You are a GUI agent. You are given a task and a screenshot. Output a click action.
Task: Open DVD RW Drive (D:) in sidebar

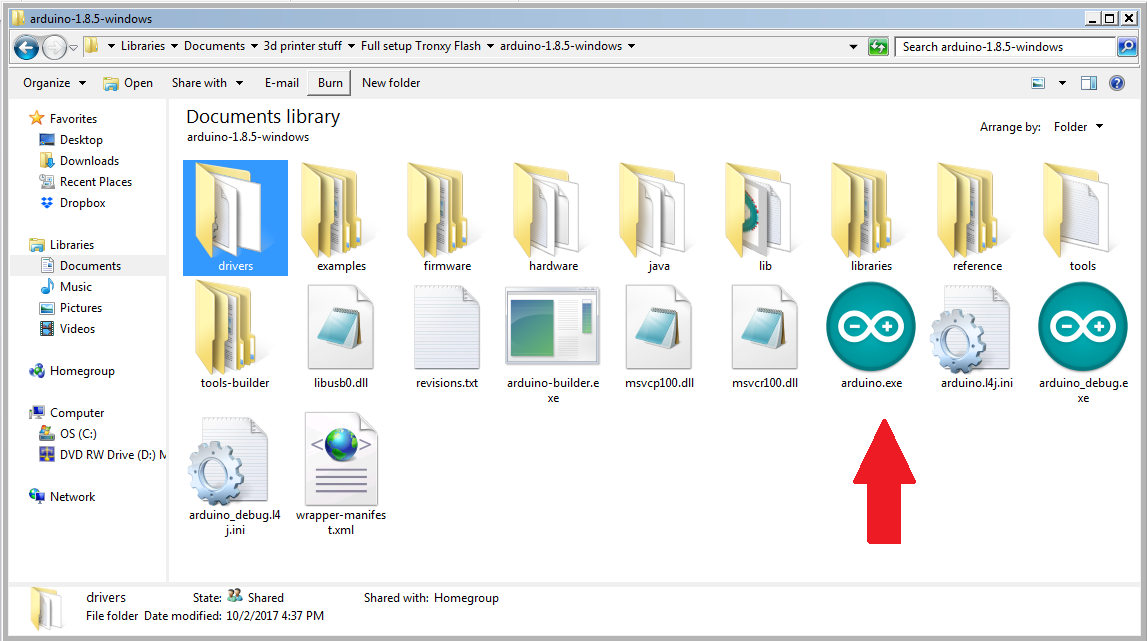coord(102,454)
